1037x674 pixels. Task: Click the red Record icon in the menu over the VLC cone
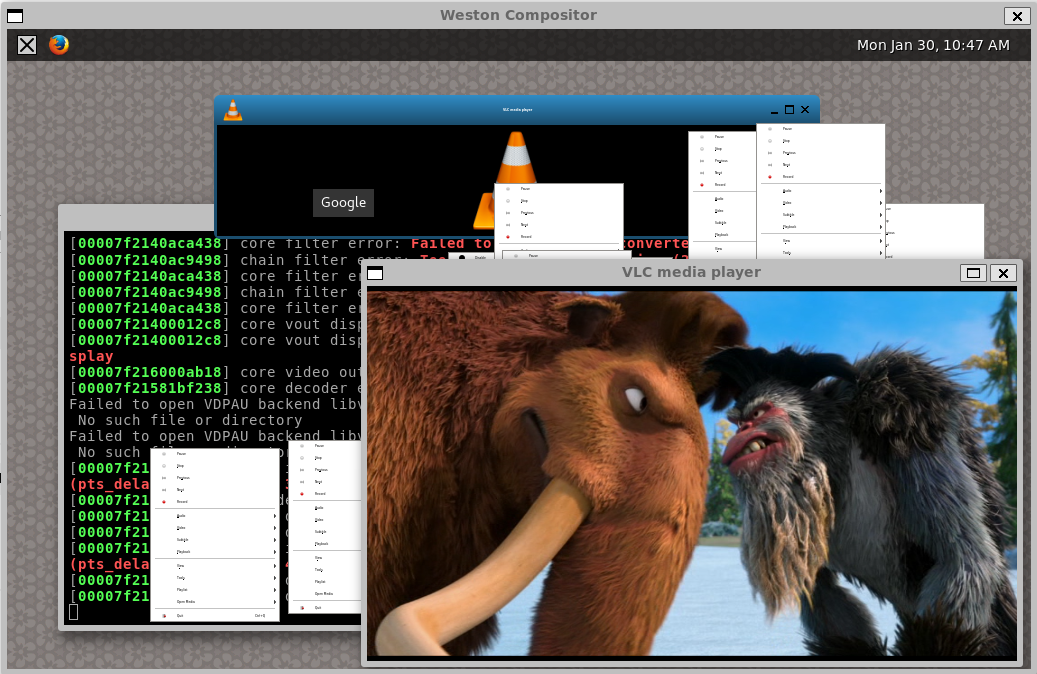point(508,236)
